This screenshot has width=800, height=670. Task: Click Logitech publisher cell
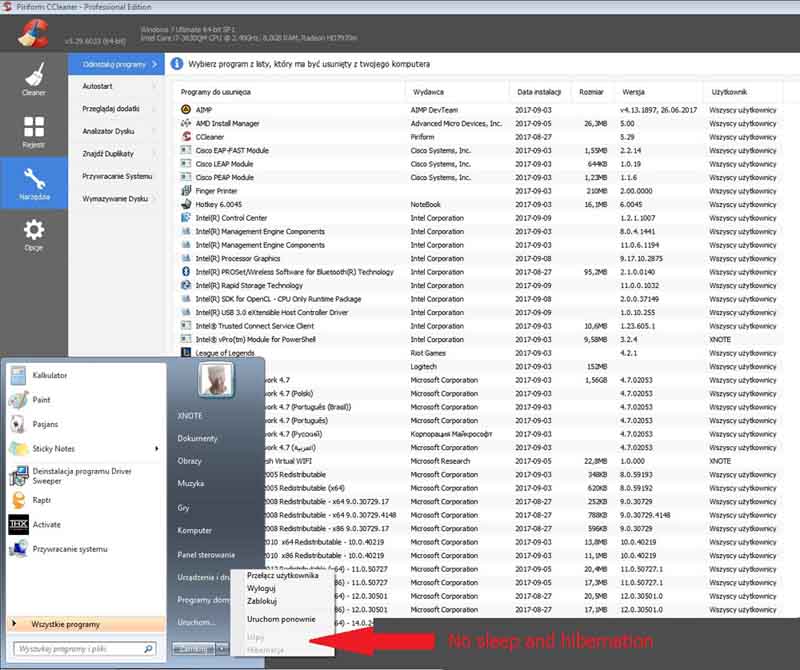click(x=423, y=366)
